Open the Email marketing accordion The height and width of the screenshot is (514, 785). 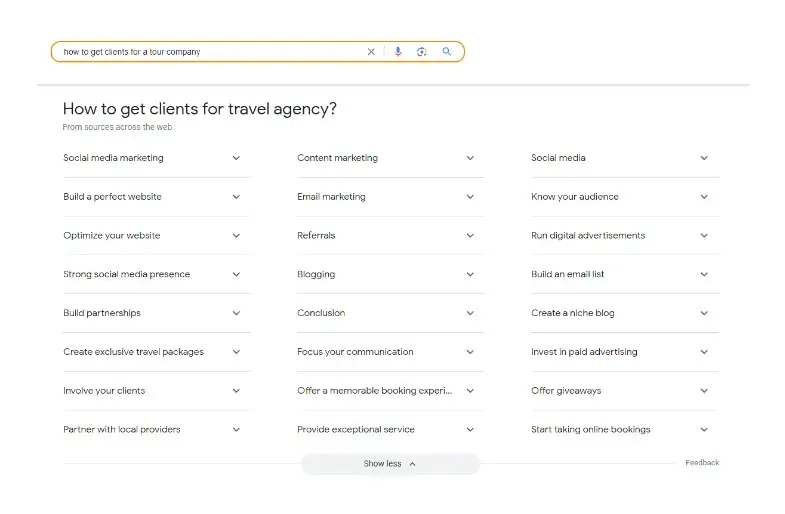pyautogui.click(x=390, y=197)
